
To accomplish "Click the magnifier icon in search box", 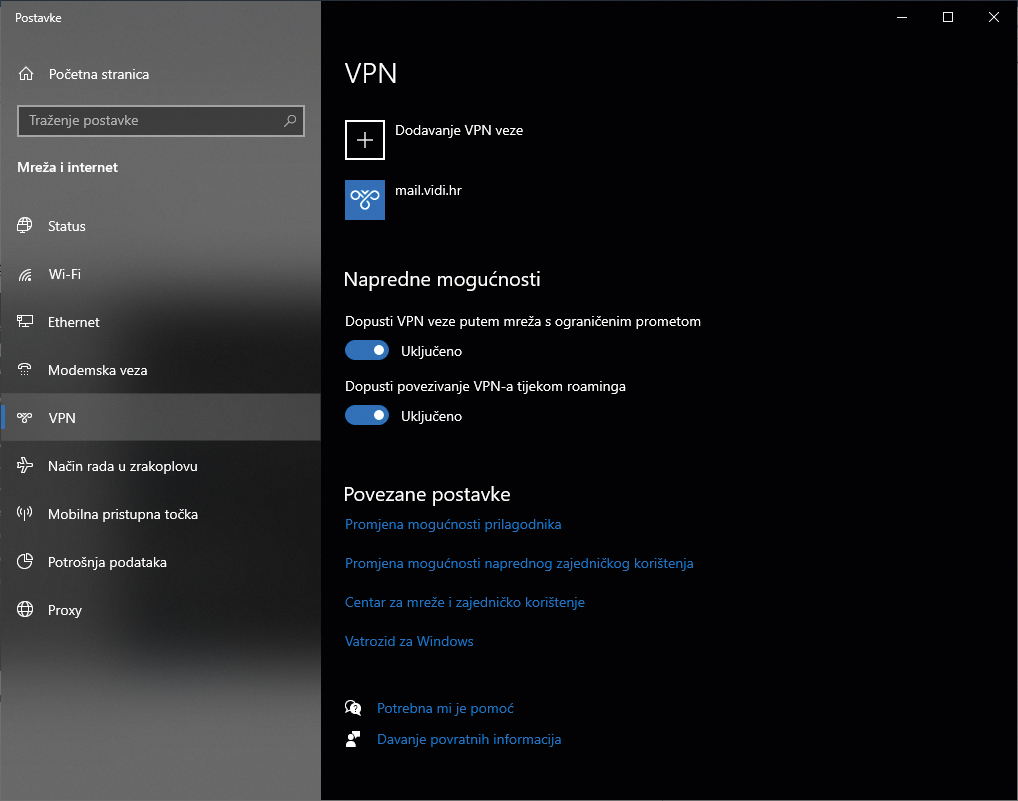I will (290, 121).
